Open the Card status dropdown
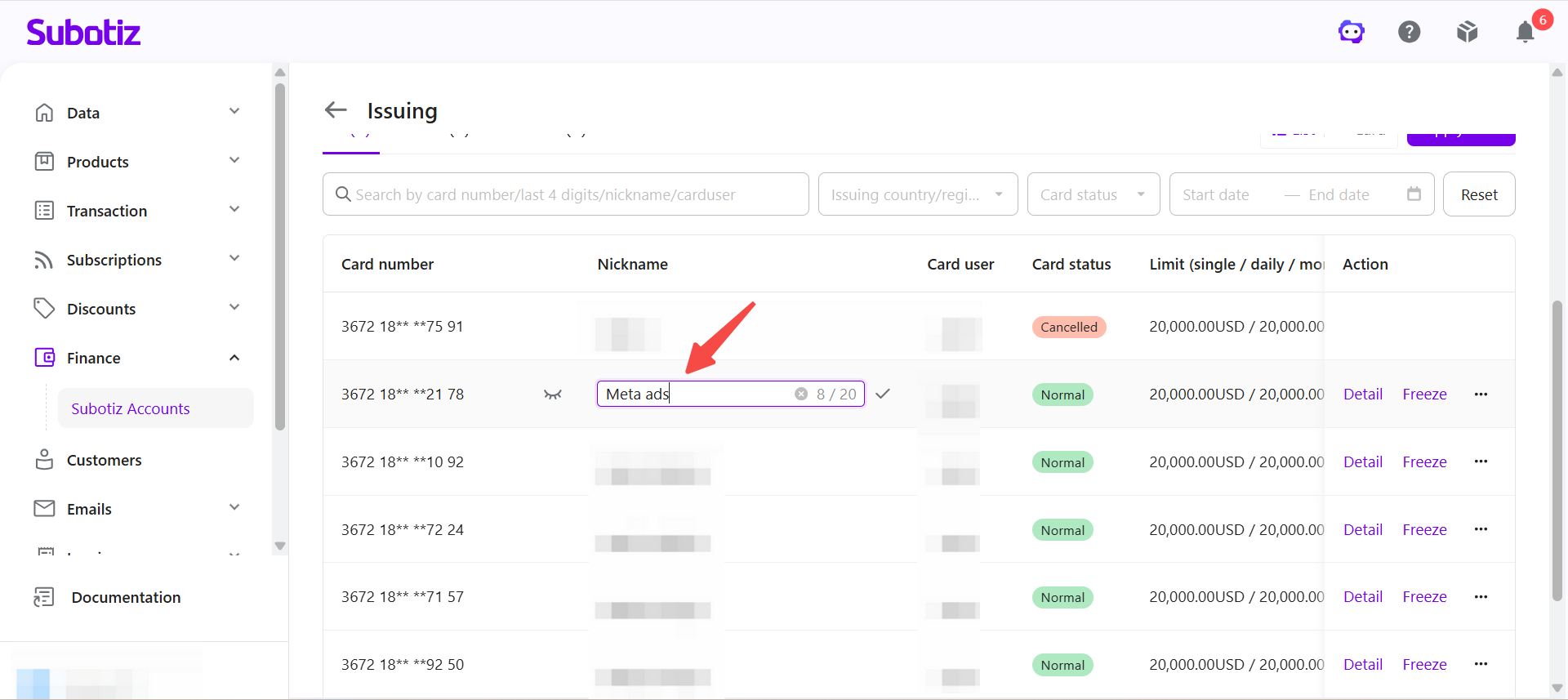Image resolution: width=1568 pixels, height=700 pixels. pos(1094,194)
